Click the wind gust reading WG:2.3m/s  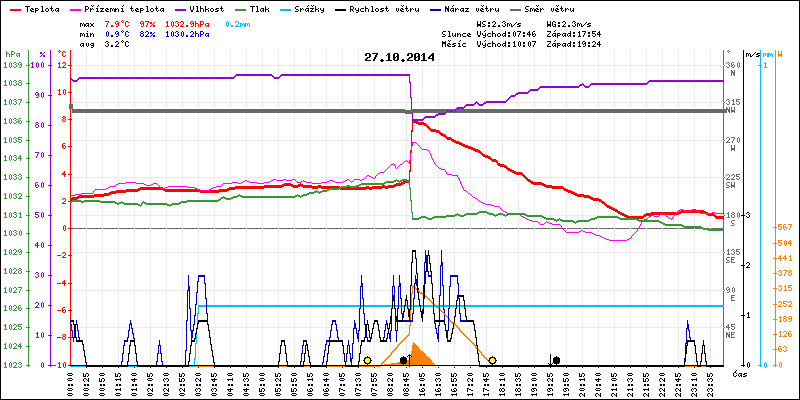569,24
